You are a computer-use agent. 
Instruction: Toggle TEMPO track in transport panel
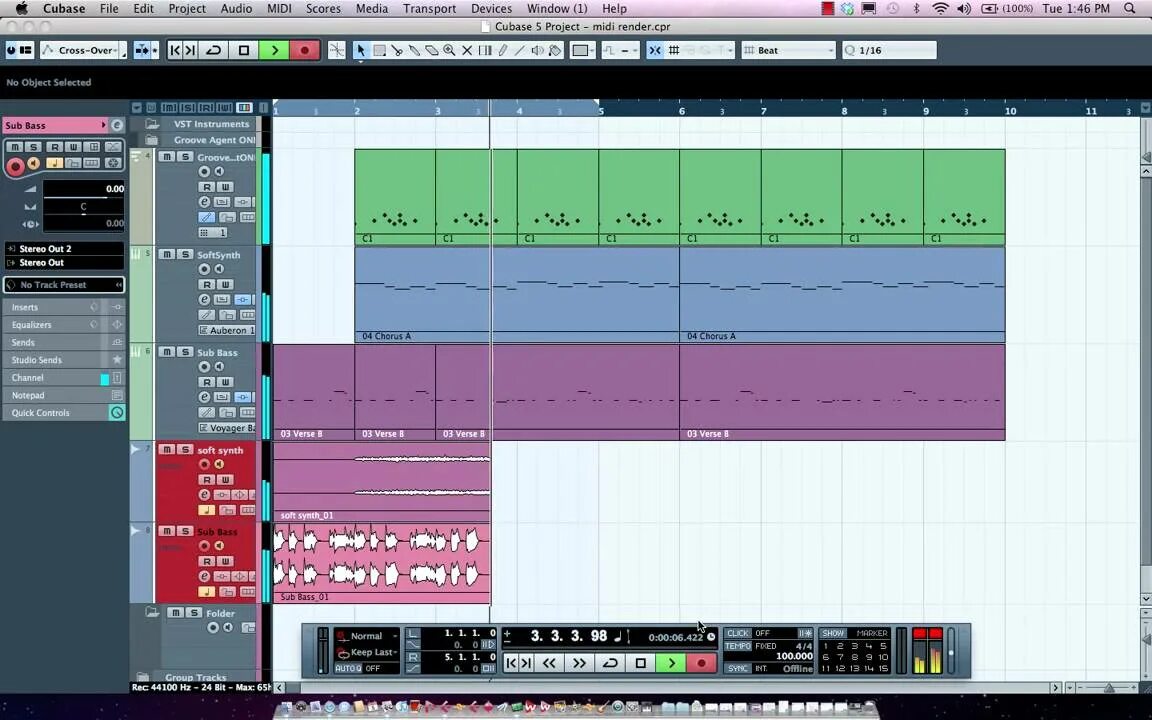(x=738, y=647)
